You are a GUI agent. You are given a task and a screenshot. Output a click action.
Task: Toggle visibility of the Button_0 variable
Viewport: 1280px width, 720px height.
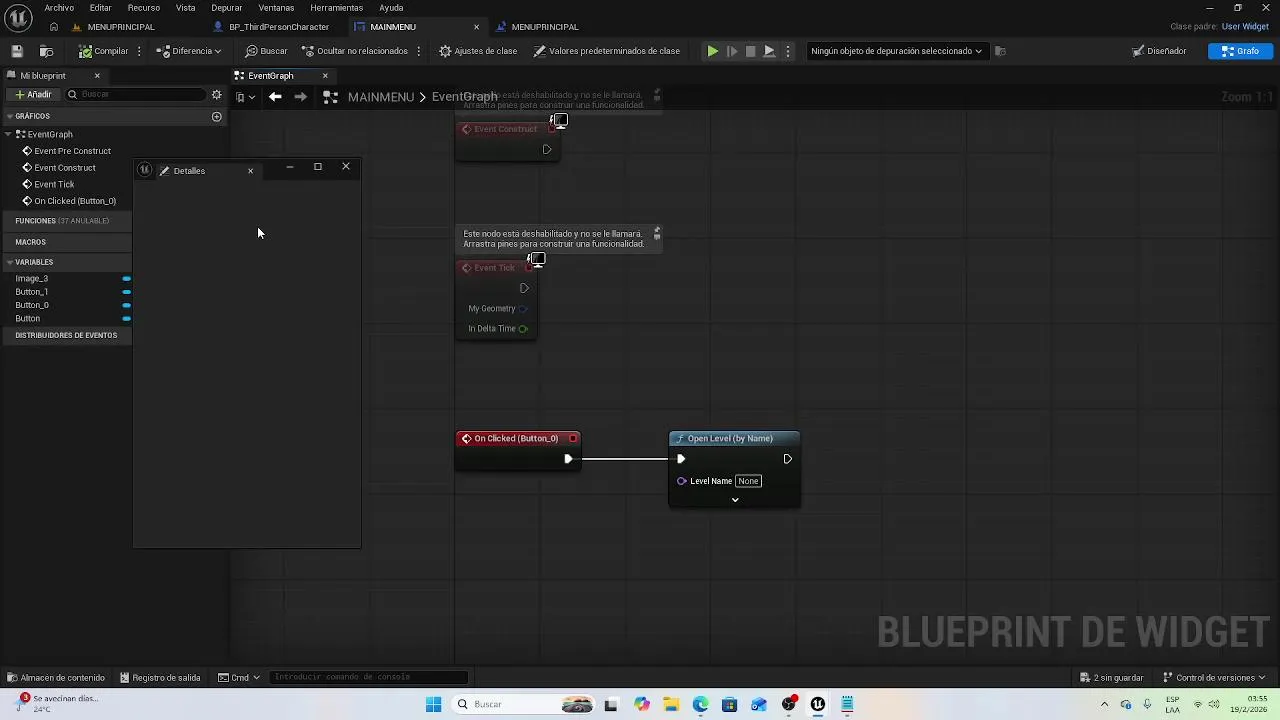click(126, 305)
